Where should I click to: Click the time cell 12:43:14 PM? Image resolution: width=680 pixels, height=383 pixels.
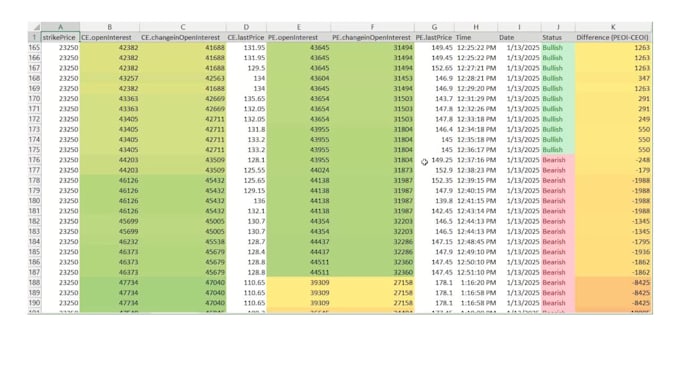click(x=476, y=211)
